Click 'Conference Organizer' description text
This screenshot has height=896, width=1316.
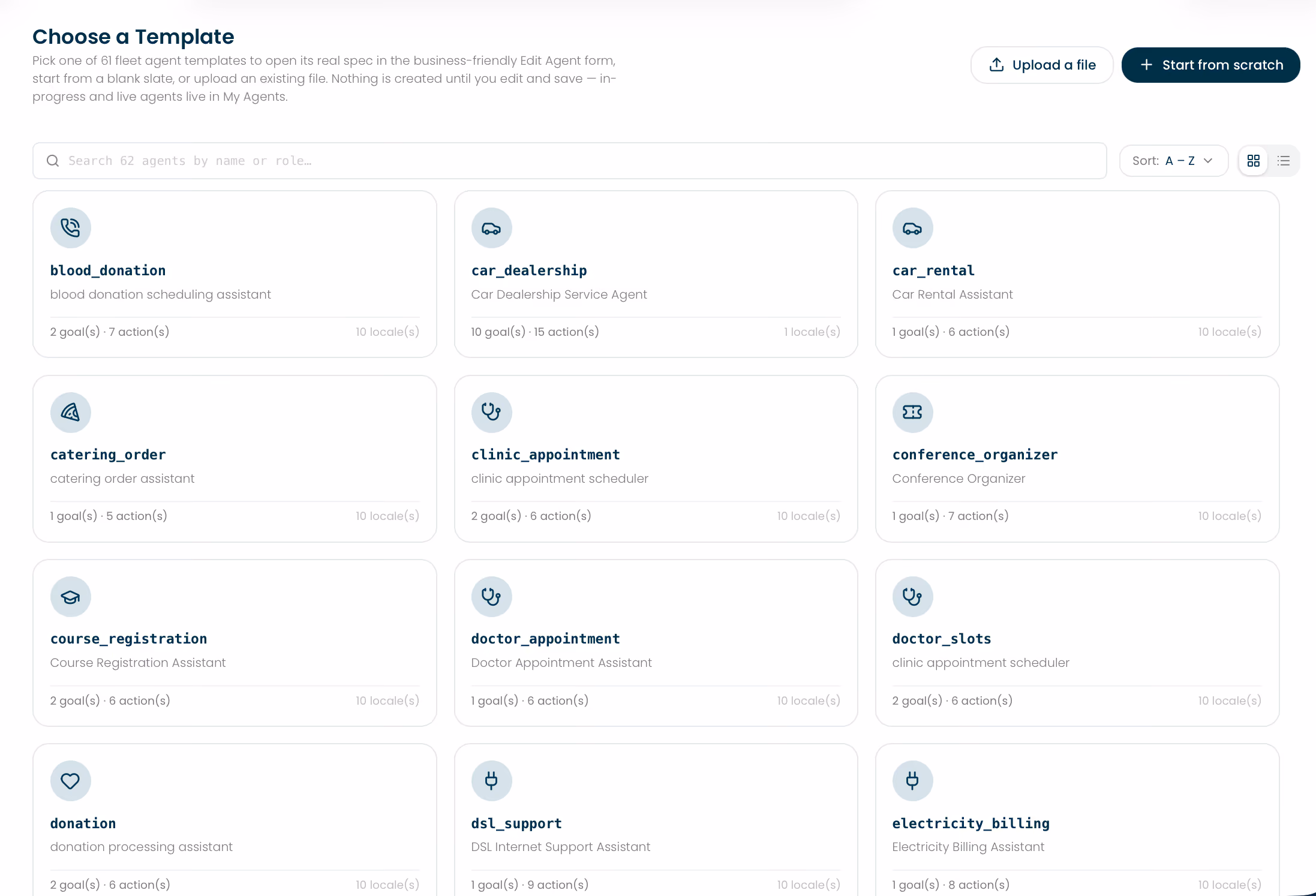pos(959,479)
